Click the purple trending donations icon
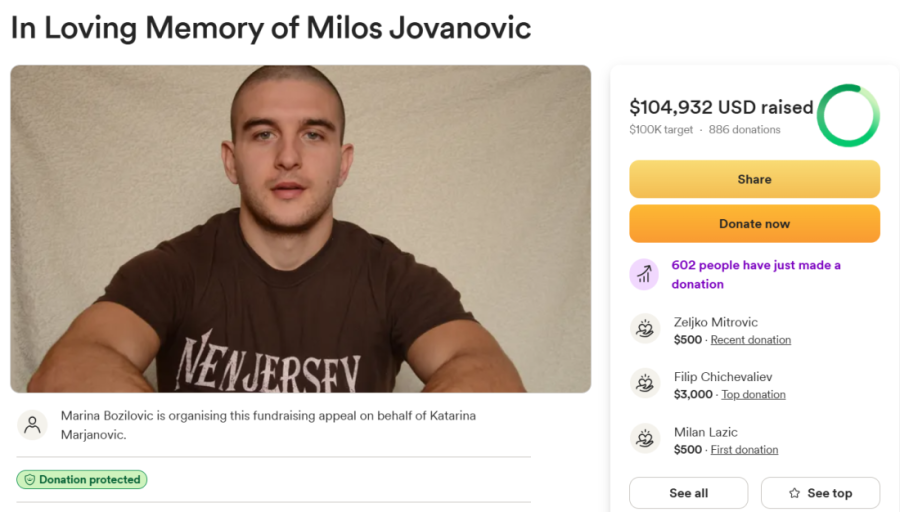The height and width of the screenshot is (512, 900). [x=644, y=274]
